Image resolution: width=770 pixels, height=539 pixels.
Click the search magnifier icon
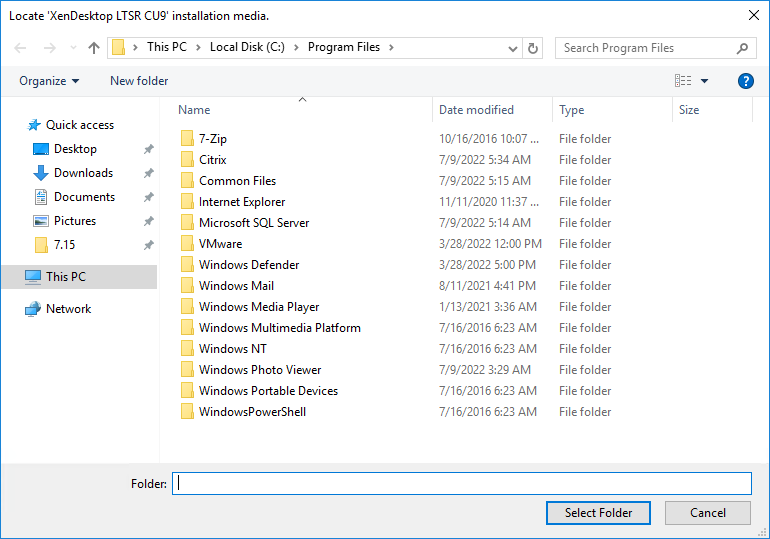click(742, 48)
